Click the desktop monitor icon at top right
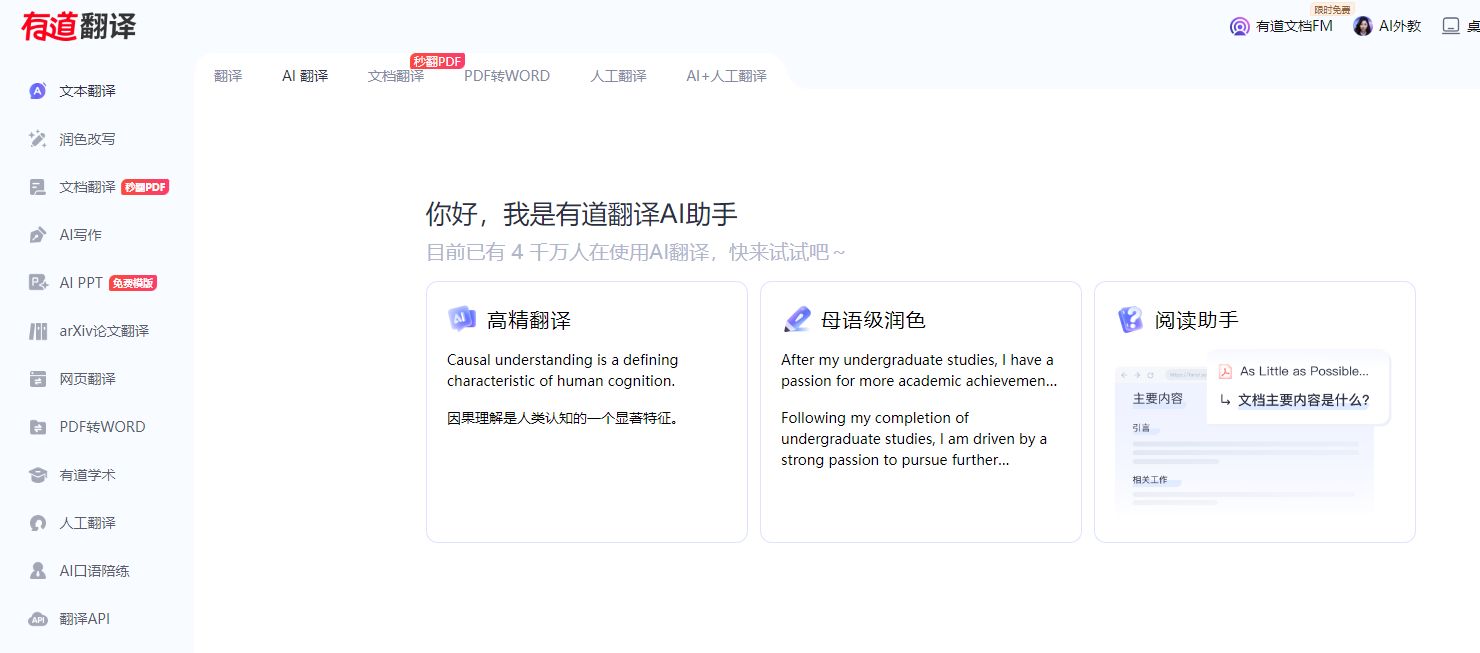This screenshot has width=1480, height=653. pyautogui.click(x=1451, y=26)
